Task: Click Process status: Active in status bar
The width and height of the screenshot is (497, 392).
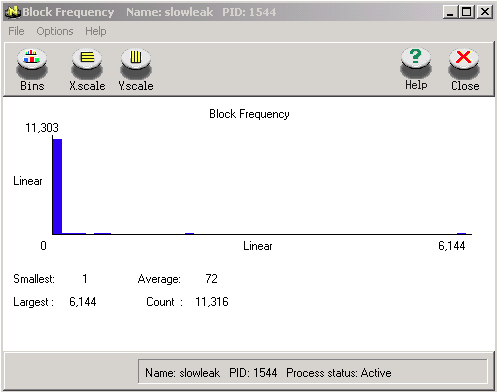Action: 339,373
